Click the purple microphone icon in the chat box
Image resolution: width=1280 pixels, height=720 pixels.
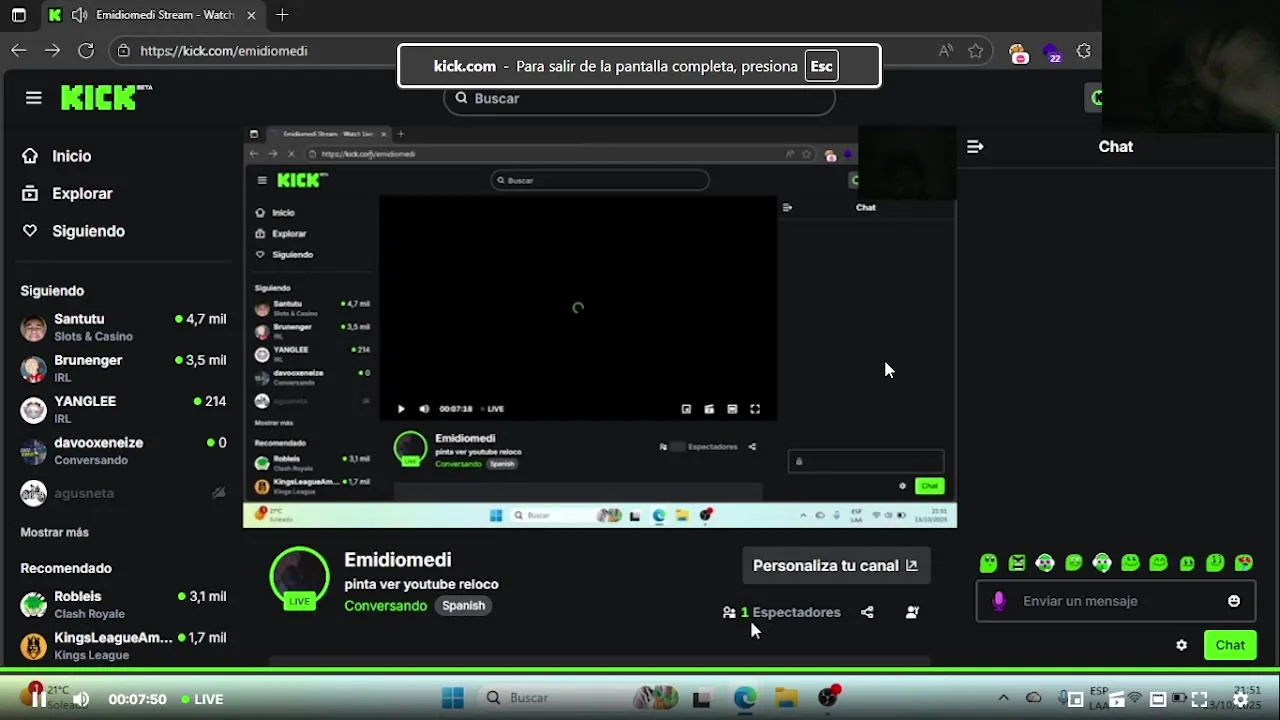[x=998, y=601]
